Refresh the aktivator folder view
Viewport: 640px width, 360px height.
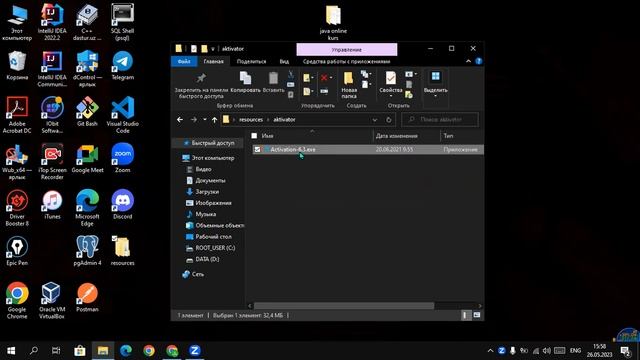[x=389, y=120]
